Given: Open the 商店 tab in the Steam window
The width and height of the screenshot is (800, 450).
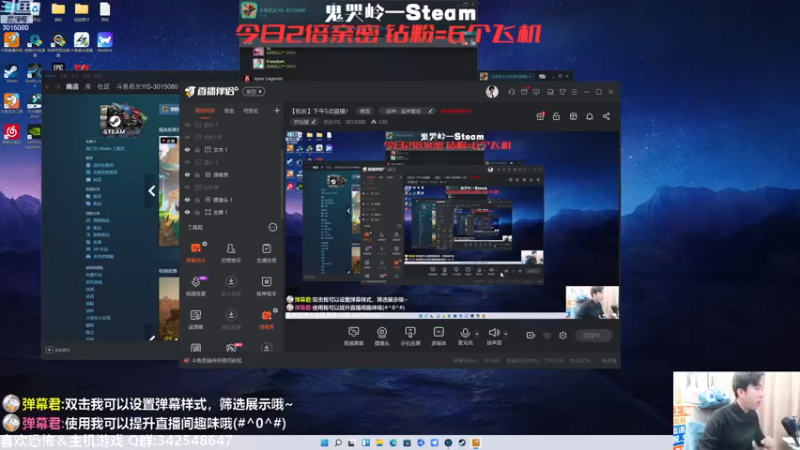Looking at the screenshot, I should tap(72, 87).
